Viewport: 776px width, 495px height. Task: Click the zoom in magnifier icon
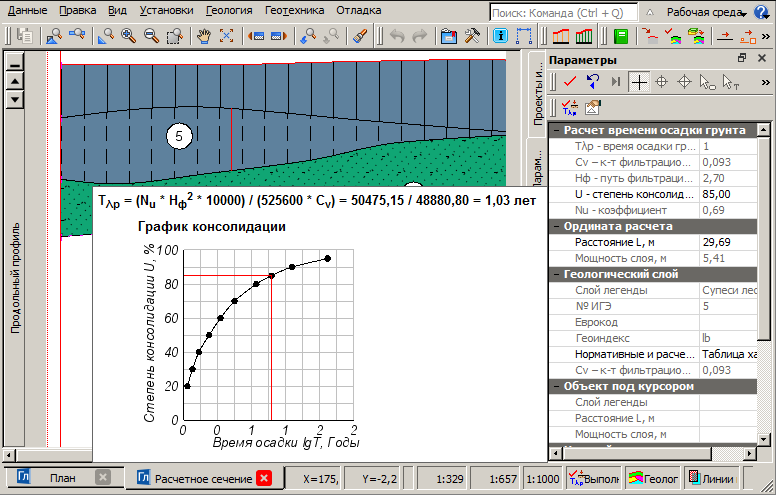coord(129,35)
